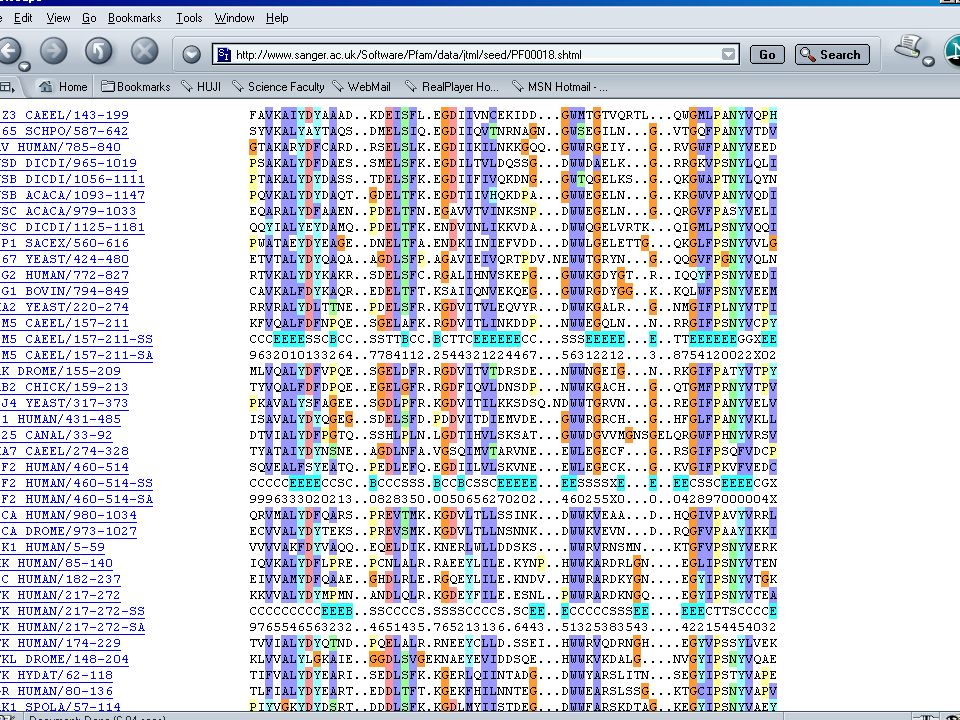Open the BOVIN/794-849 link
Viewport: 960px width, 720px height.
(65, 291)
